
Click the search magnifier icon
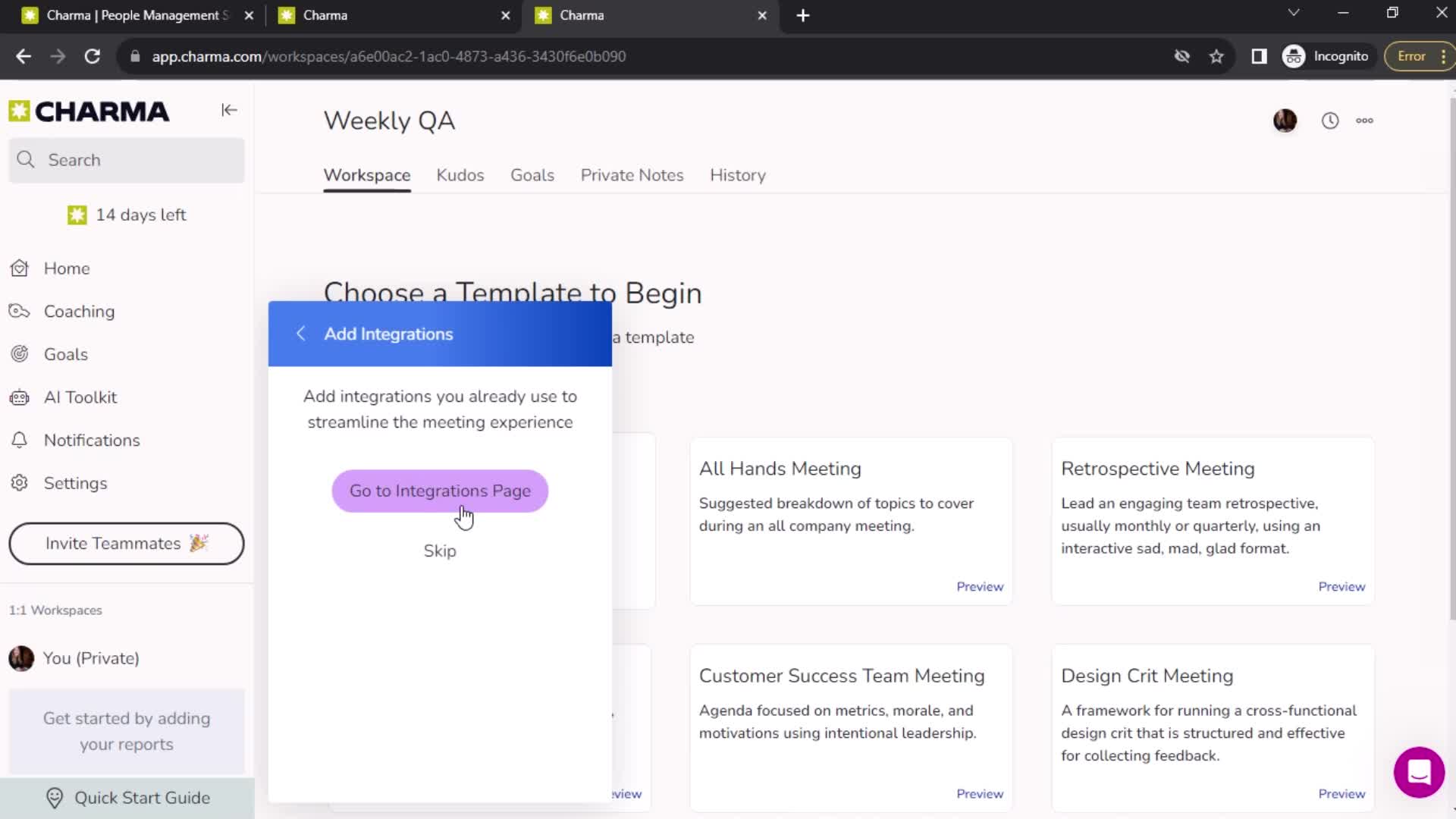[26, 160]
